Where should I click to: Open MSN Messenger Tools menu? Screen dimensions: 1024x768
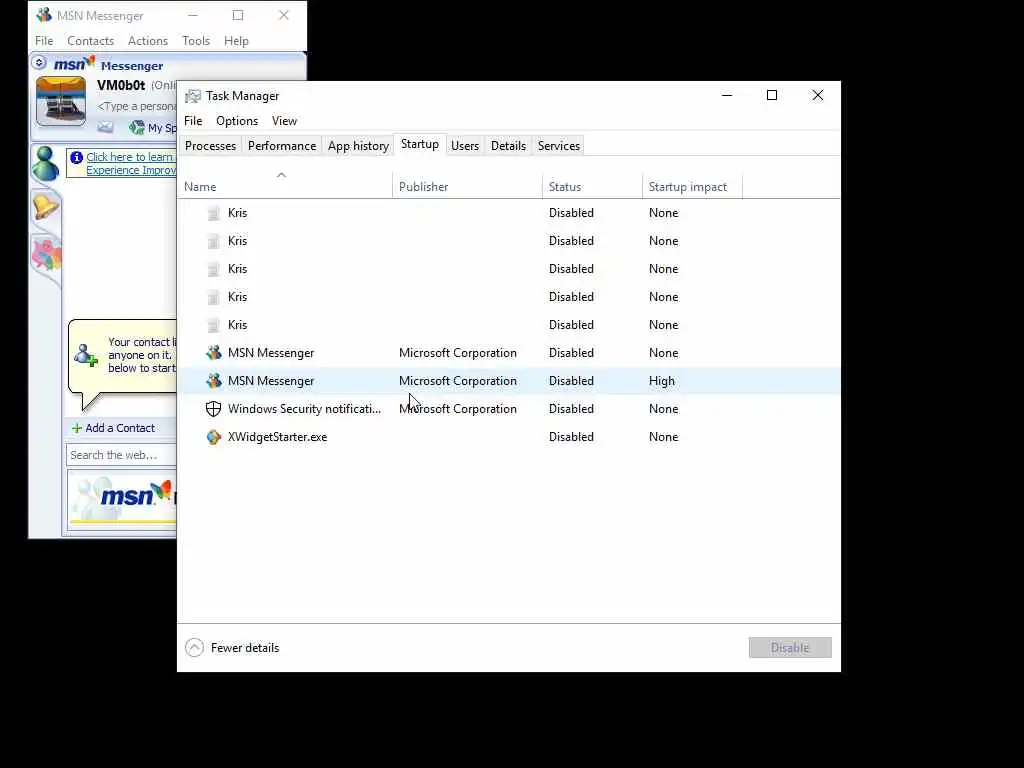click(196, 40)
